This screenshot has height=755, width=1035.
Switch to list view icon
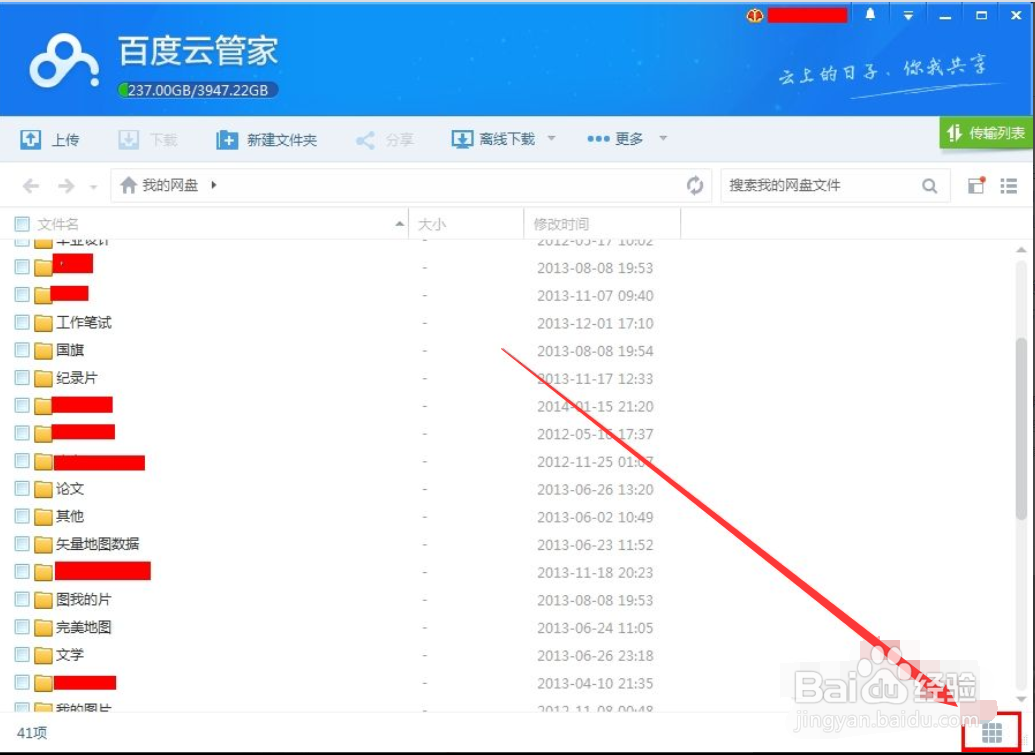(1009, 185)
